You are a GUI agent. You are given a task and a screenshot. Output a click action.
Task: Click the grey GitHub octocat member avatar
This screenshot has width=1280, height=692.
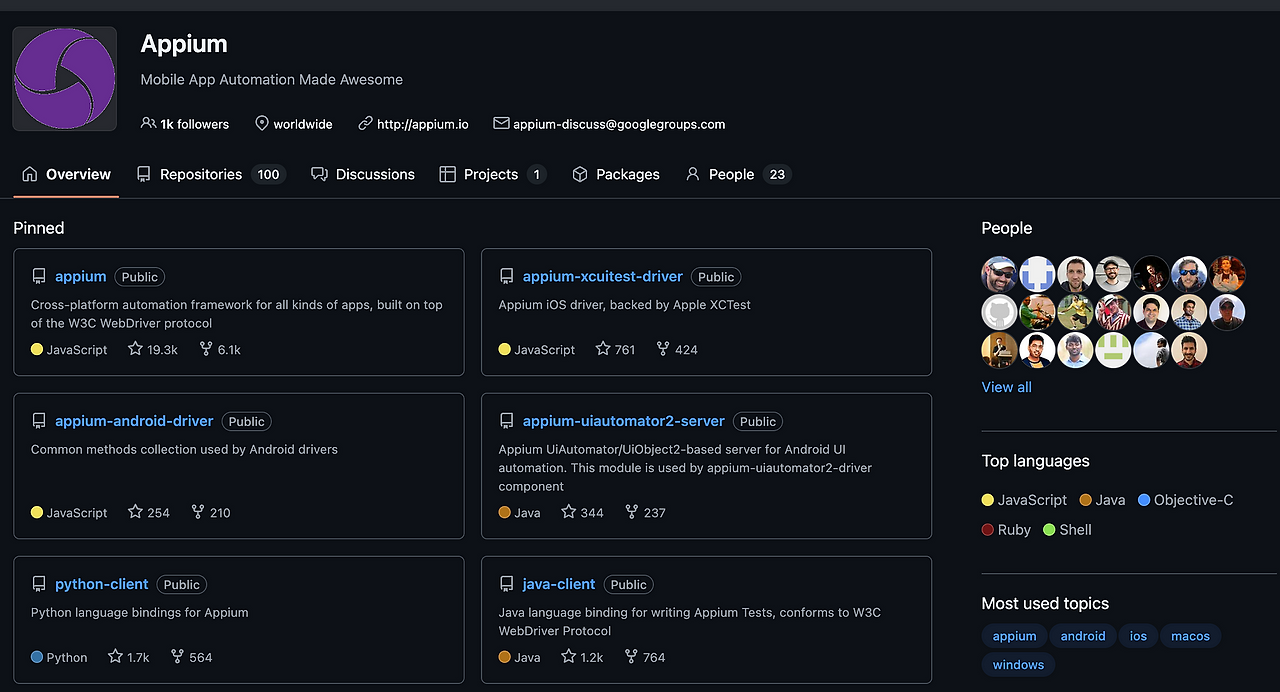click(999, 312)
